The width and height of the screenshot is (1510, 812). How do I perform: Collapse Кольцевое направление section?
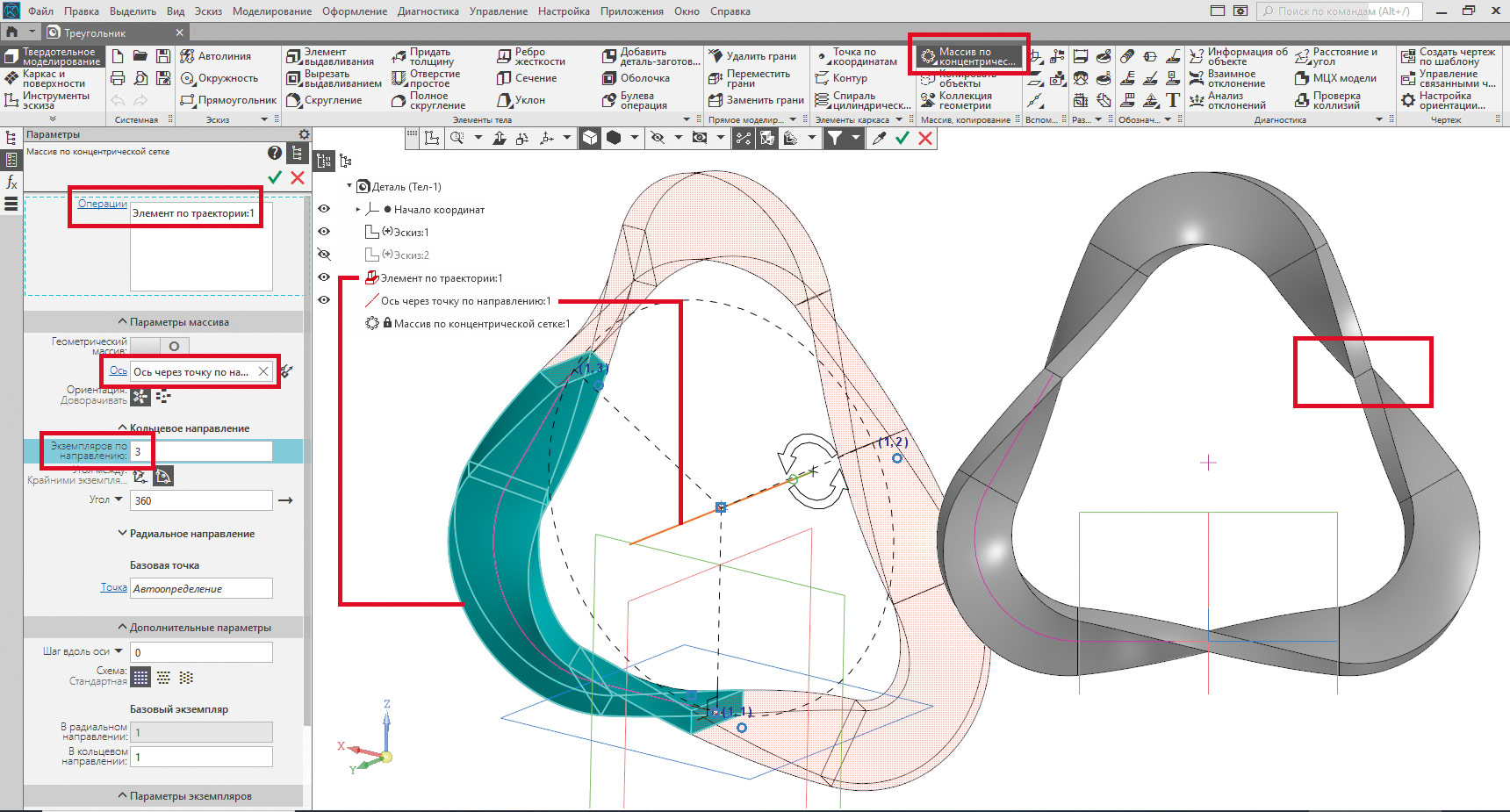click(123, 428)
